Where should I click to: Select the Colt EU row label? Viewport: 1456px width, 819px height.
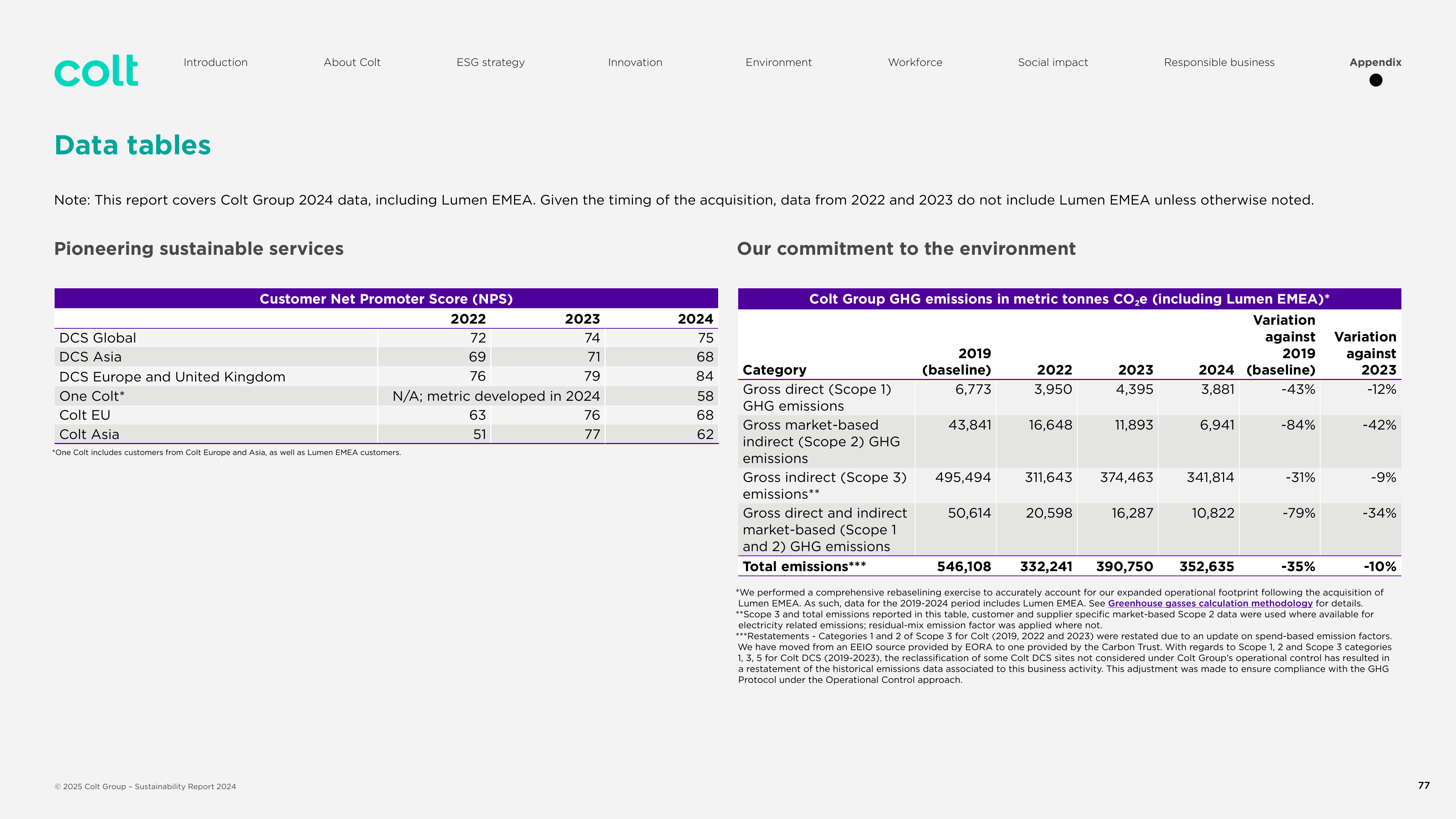(85, 415)
